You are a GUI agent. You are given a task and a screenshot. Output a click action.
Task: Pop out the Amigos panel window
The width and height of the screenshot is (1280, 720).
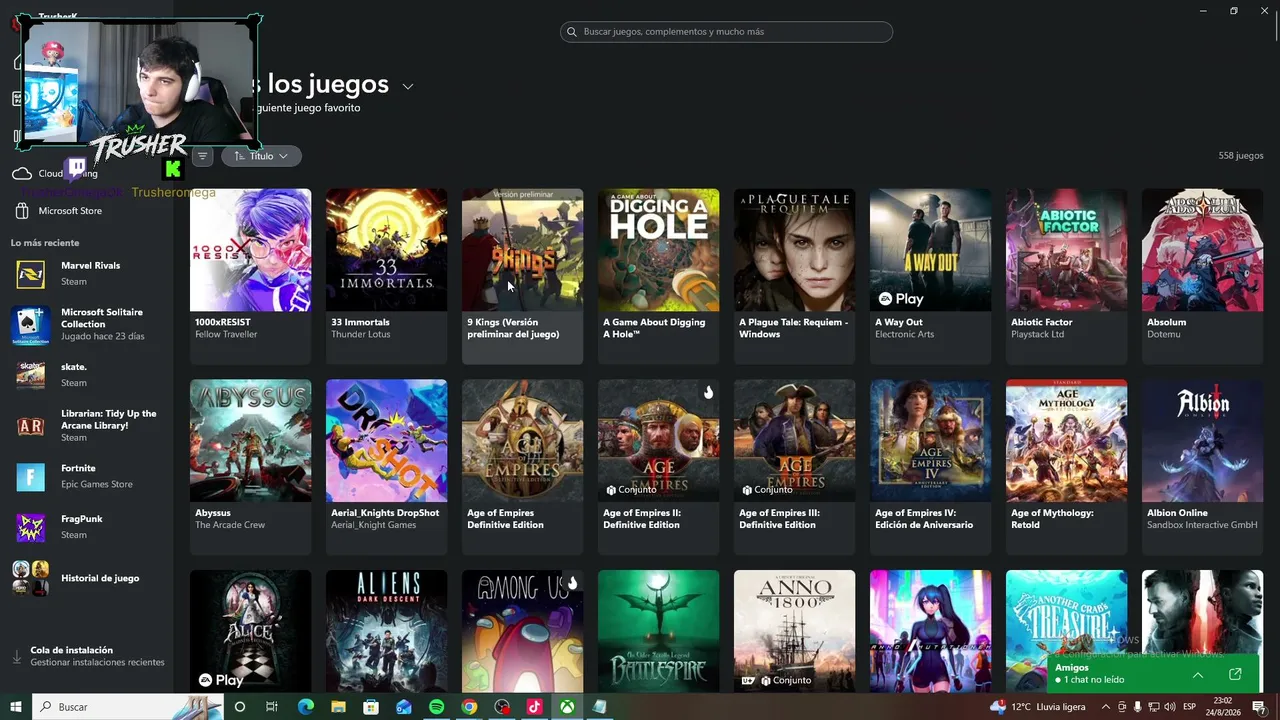1235,674
